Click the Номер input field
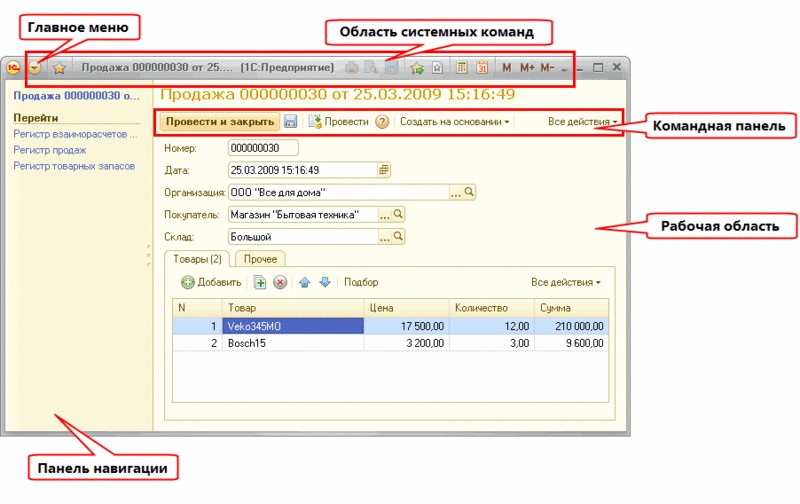 (263, 148)
